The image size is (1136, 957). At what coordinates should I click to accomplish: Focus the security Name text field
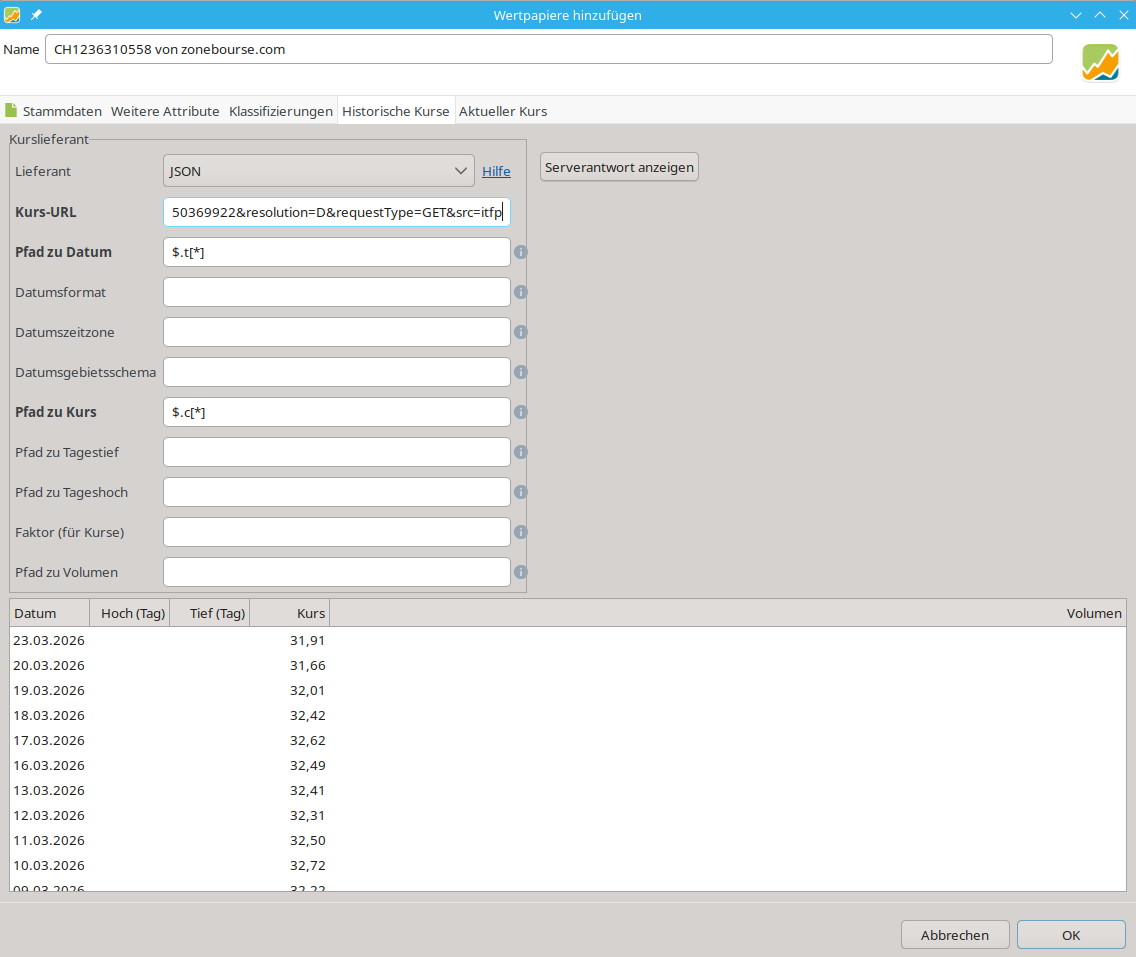(548, 49)
